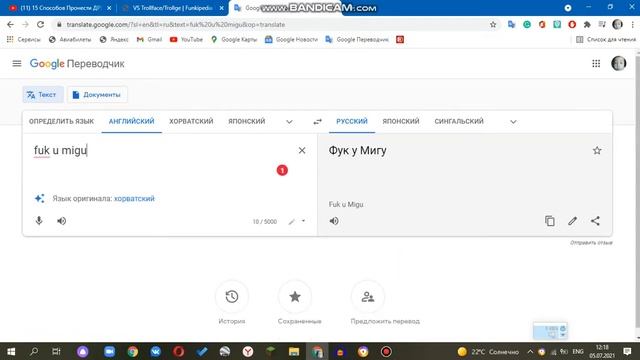The width and height of the screenshot is (640, 360).
Task: Open the browser extensions puzzle icon
Action: point(587,24)
